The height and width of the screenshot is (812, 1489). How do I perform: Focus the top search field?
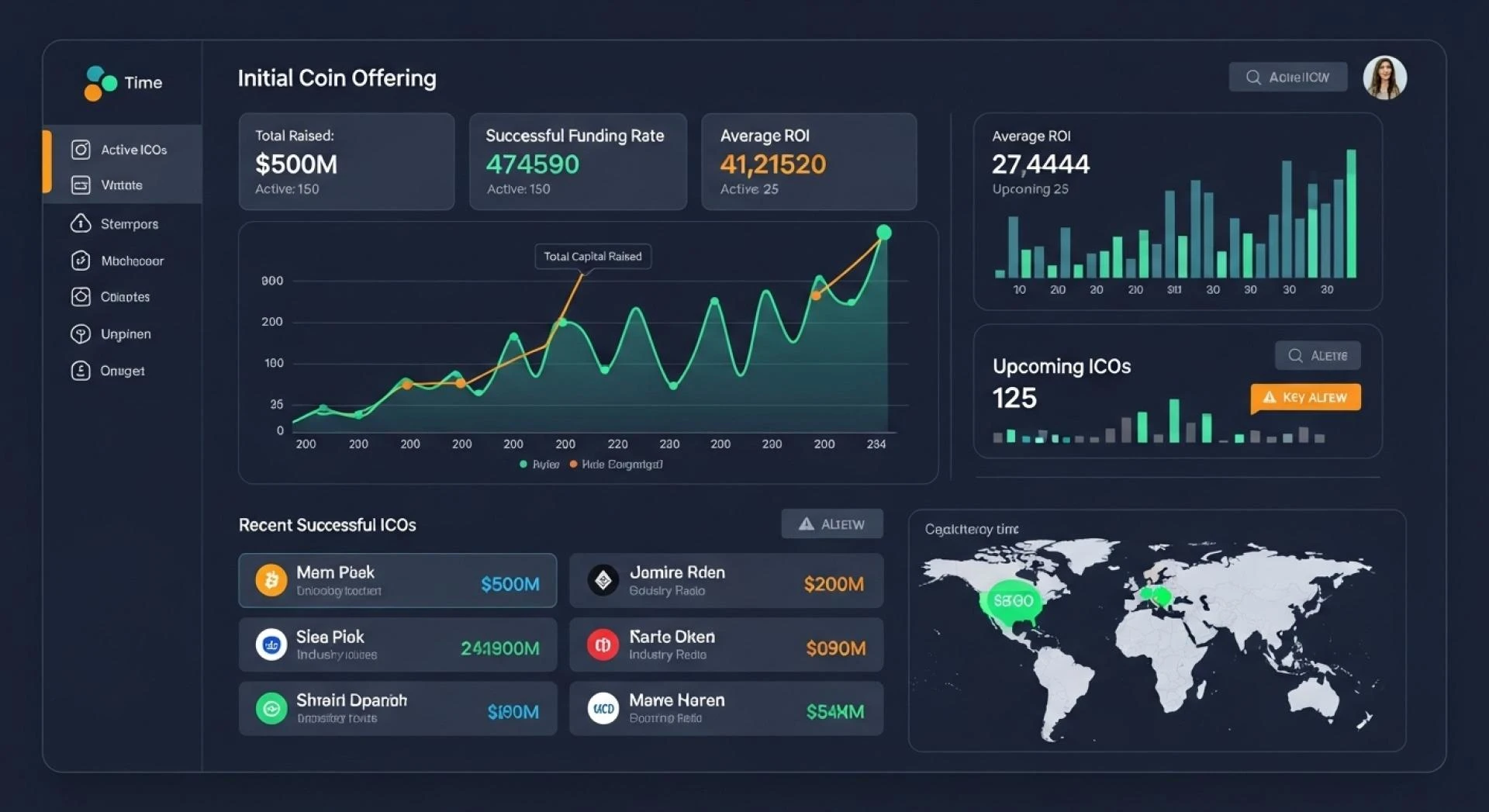point(1287,78)
